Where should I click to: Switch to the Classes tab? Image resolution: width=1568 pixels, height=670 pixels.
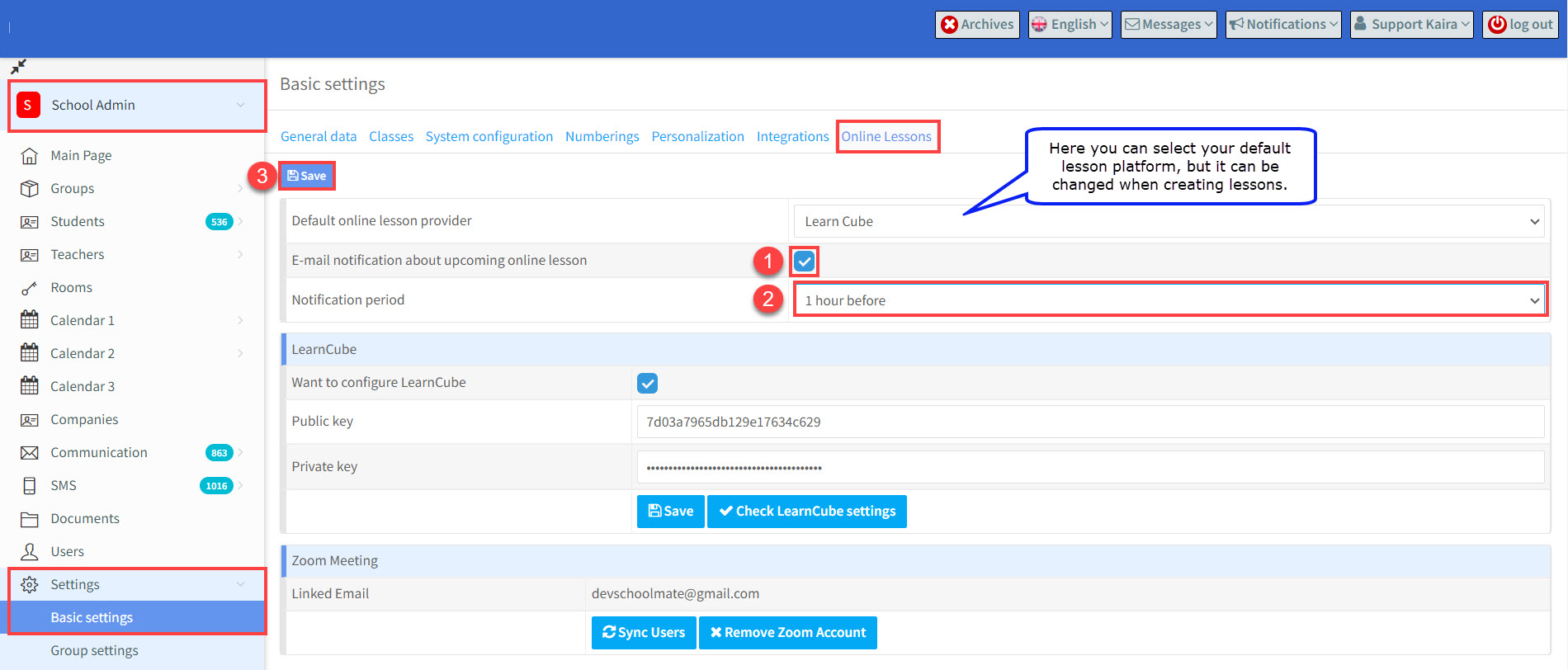(391, 136)
